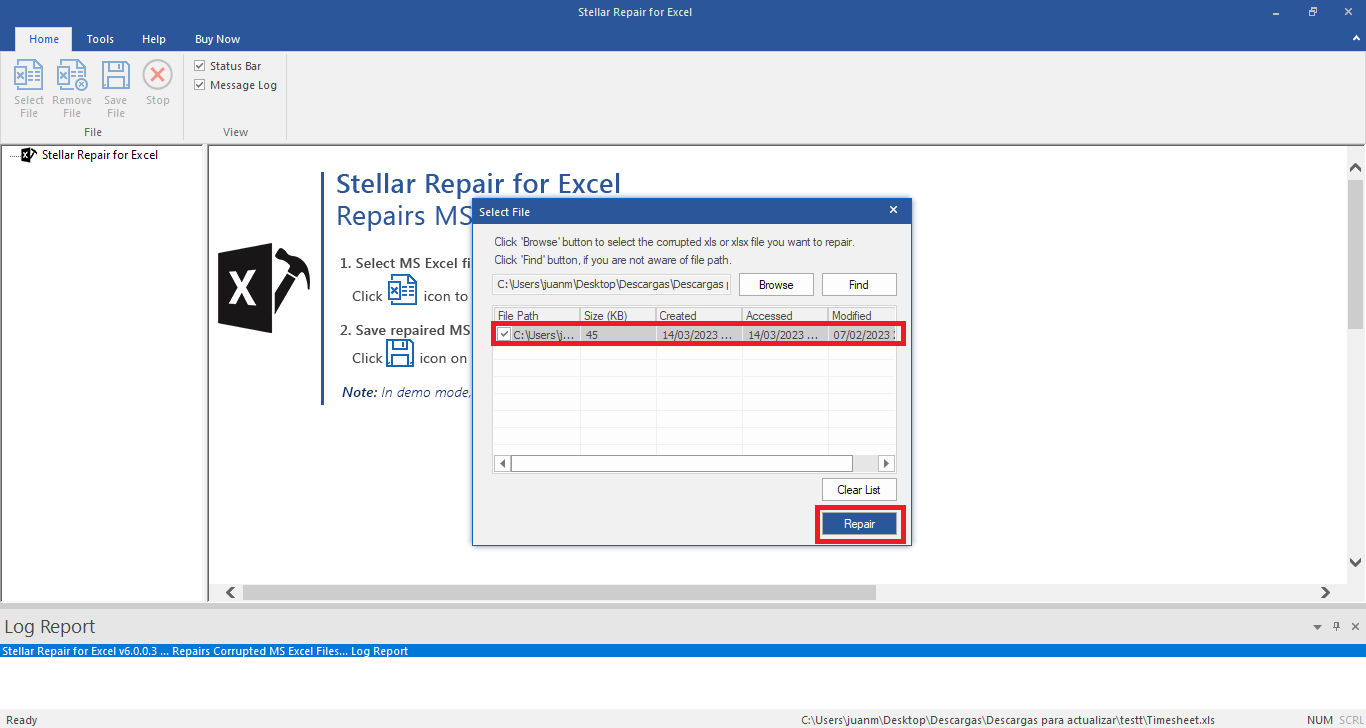Click main pane vertical scroll down arrow
The width and height of the screenshot is (1366, 728).
(1356, 563)
